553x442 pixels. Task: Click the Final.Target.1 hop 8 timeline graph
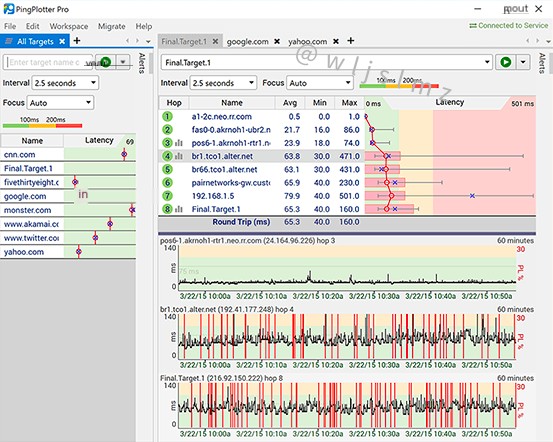(347, 405)
